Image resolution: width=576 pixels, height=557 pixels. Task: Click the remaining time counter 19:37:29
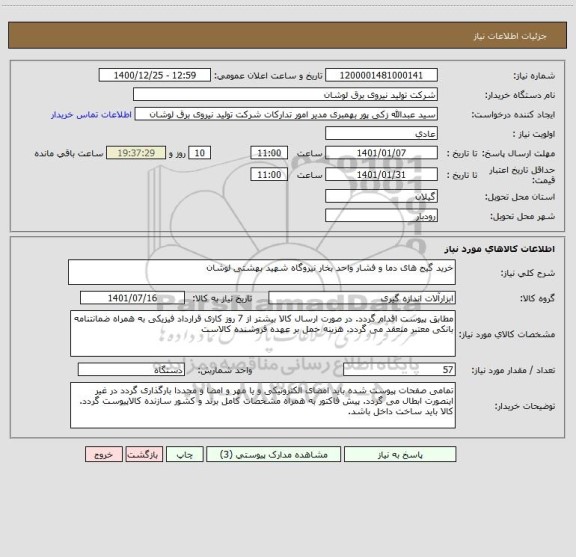coord(136,153)
